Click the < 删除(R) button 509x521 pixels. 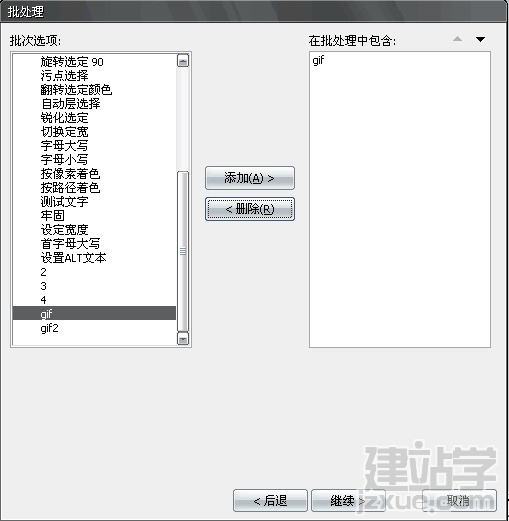pos(250,209)
